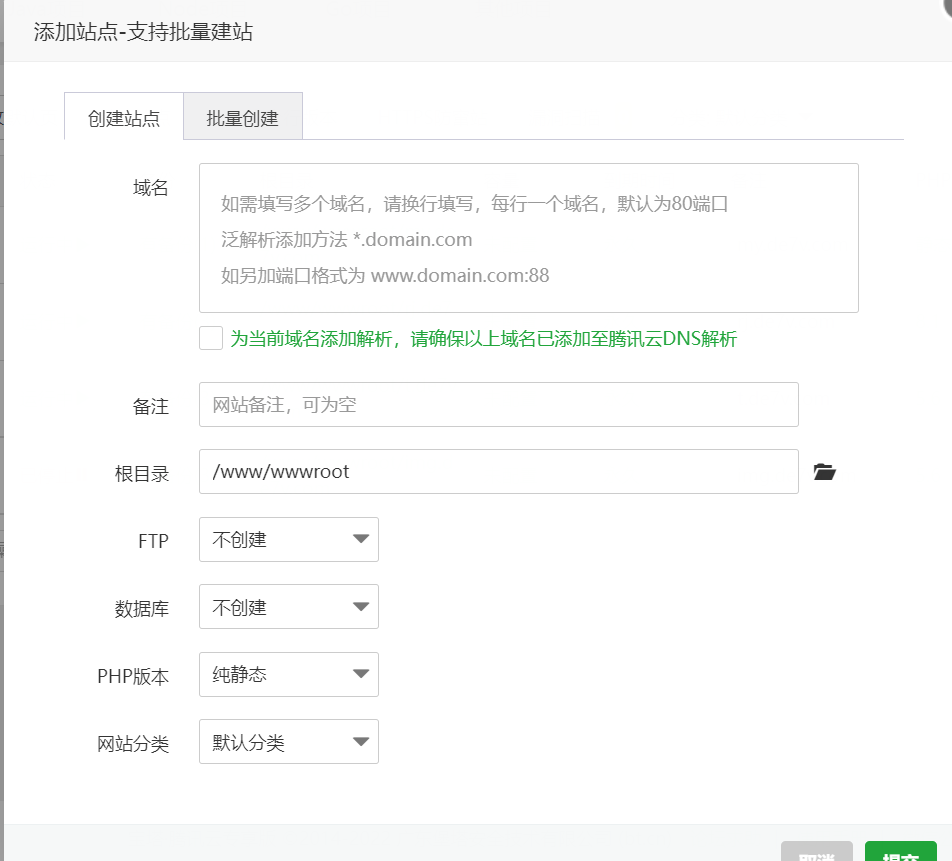This screenshot has width=952, height=861.
Task: Open the 网站分类 dropdown showing 默认分类
Action: (289, 742)
